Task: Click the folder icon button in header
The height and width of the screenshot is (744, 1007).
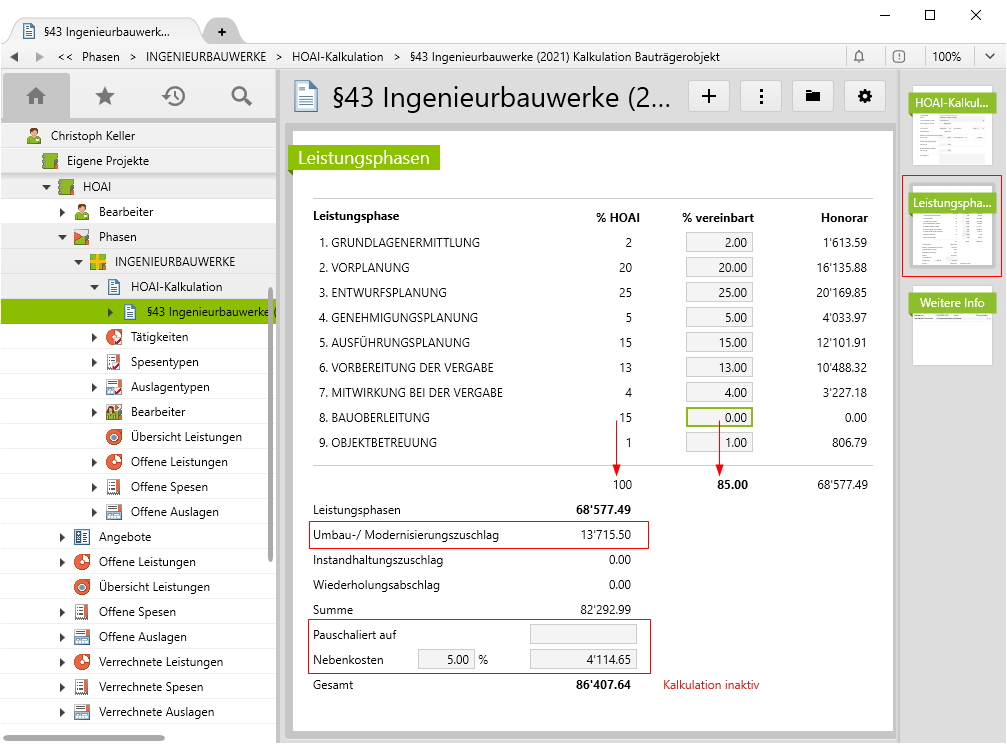Action: [x=813, y=96]
